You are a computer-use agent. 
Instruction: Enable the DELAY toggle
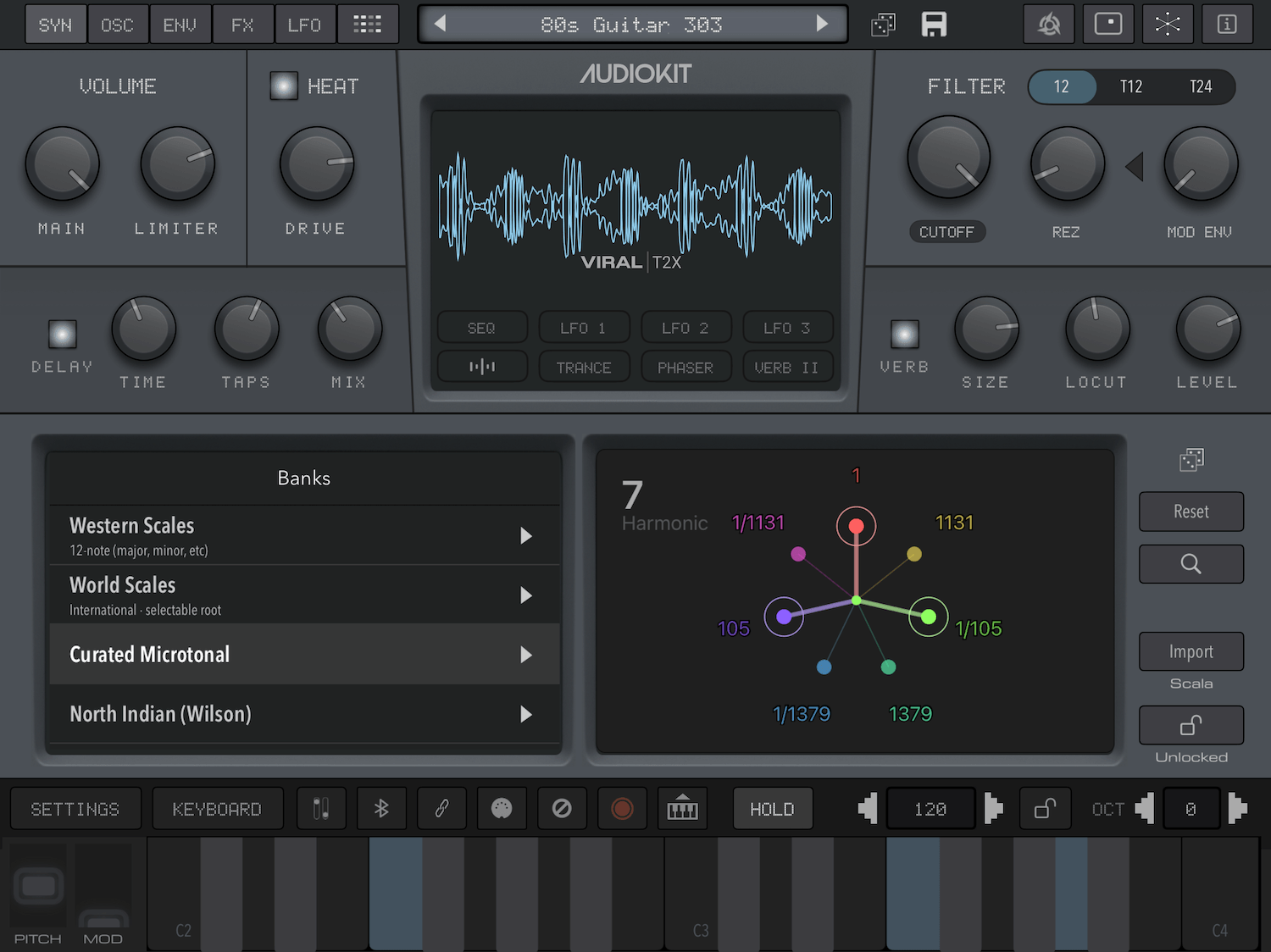pos(63,335)
